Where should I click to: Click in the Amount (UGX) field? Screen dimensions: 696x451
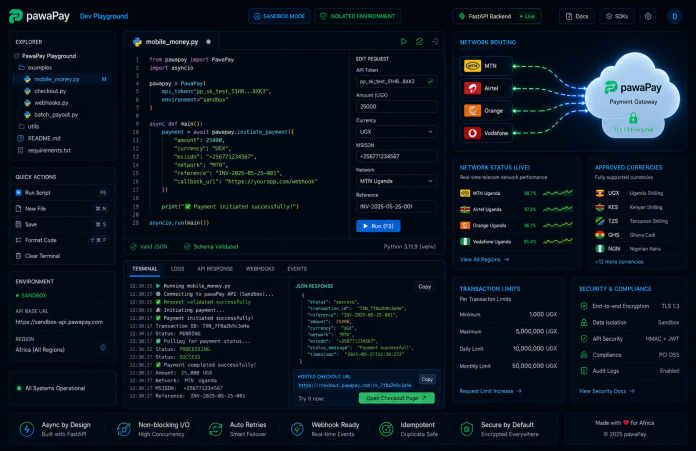396,107
